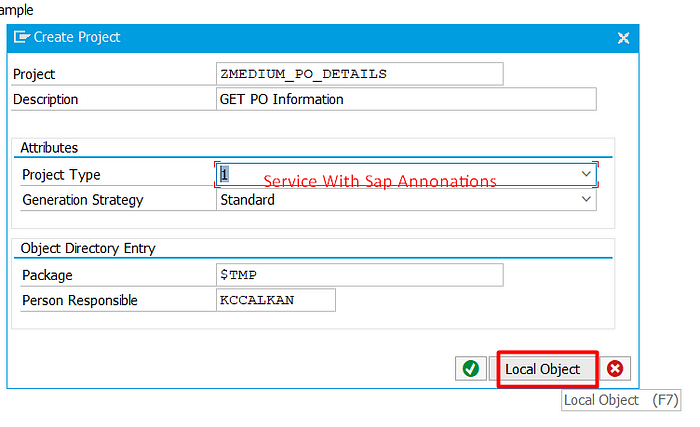Click the Local Object (F7) tooltip
Image resolution: width=700 pixels, height=427 pixels.
[621, 400]
